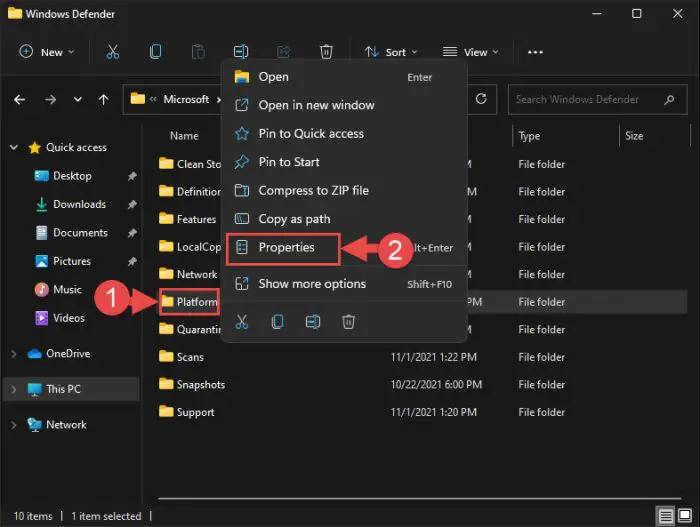The image size is (700, 527).
Task: Click Microsoft in the address breadcrumb
Action: tap(186, 99)
